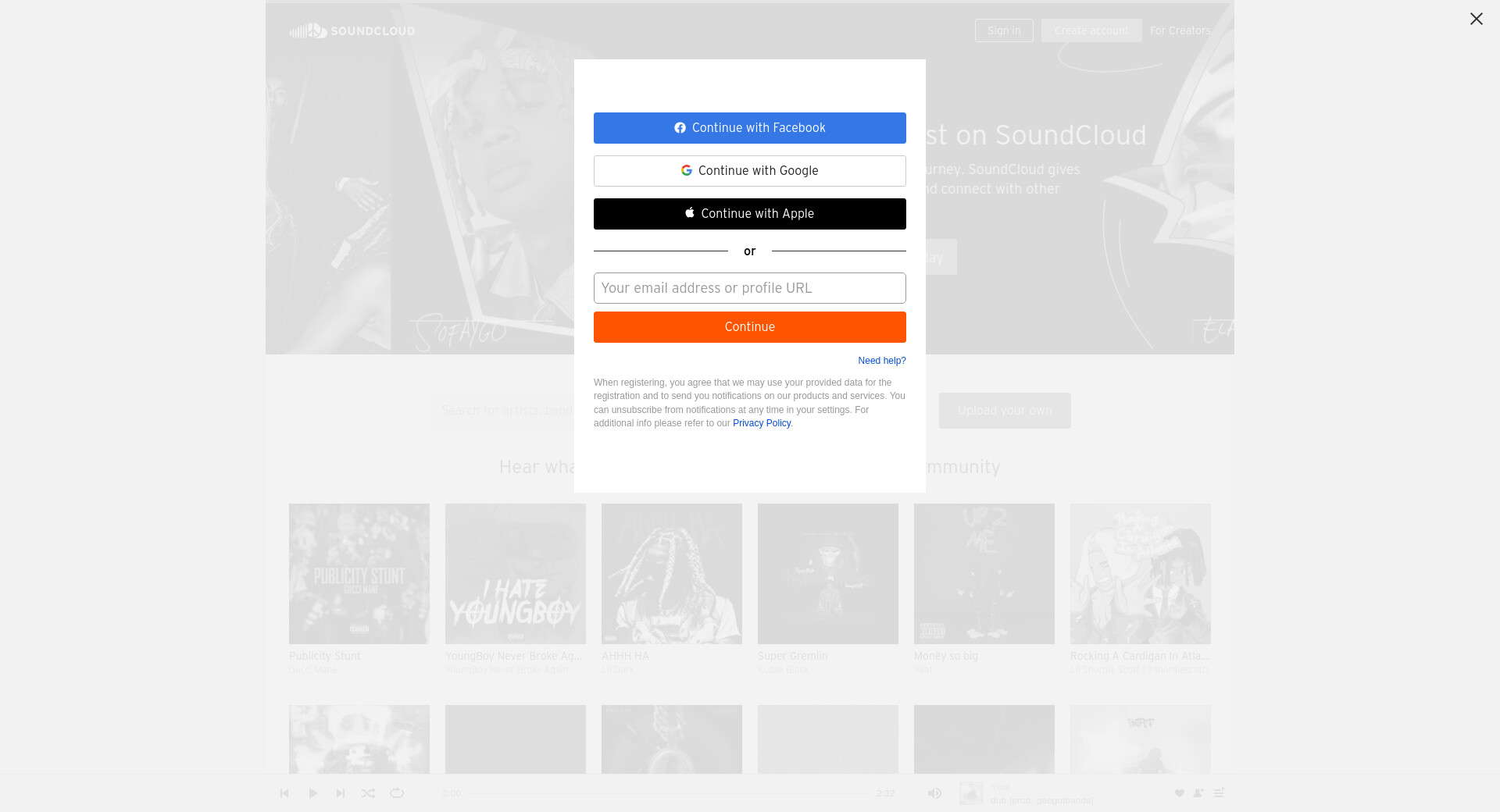Open the Lil Durk artist link

pos(617,670)
